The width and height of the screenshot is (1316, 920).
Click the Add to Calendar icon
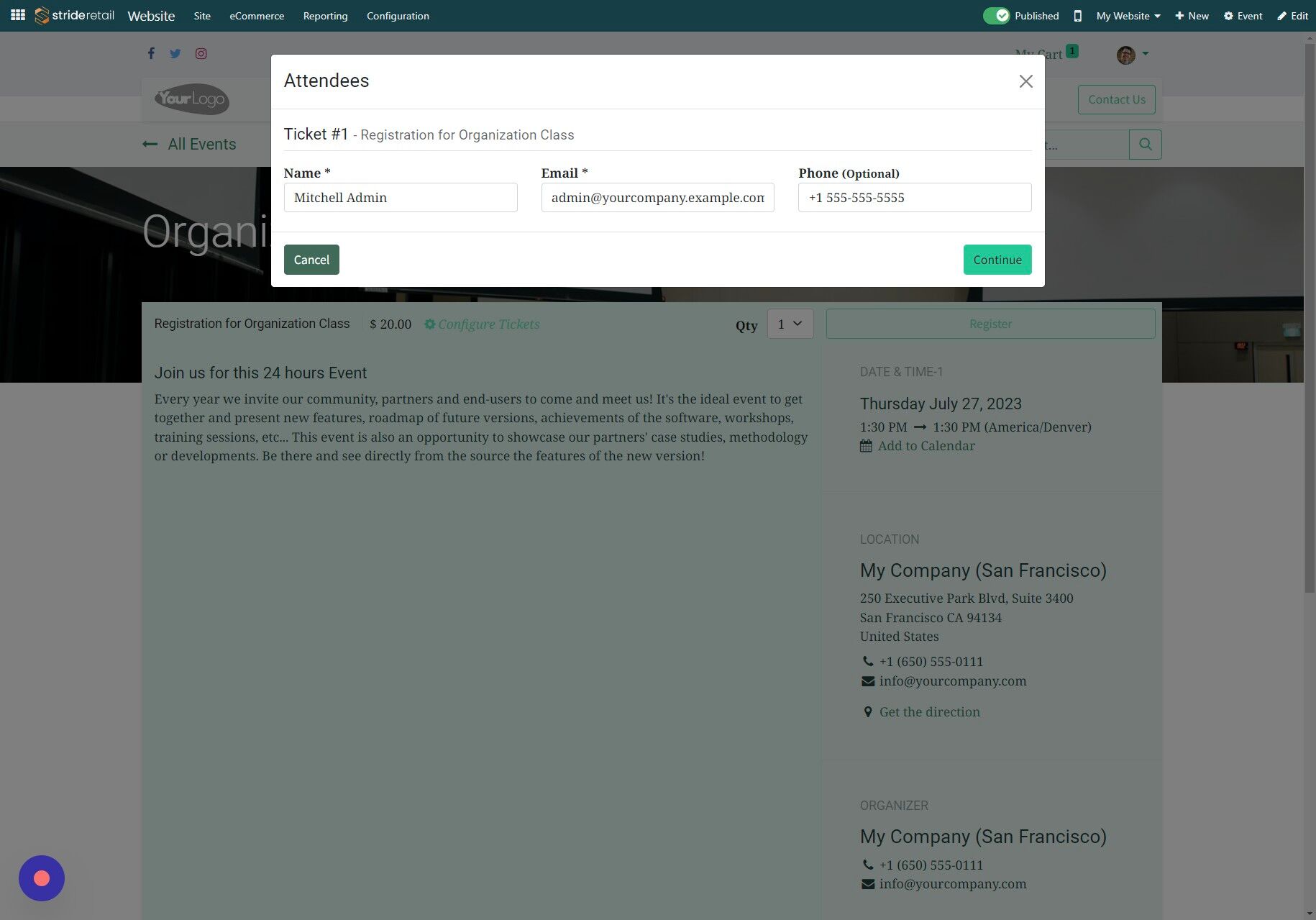click(866, 446)
